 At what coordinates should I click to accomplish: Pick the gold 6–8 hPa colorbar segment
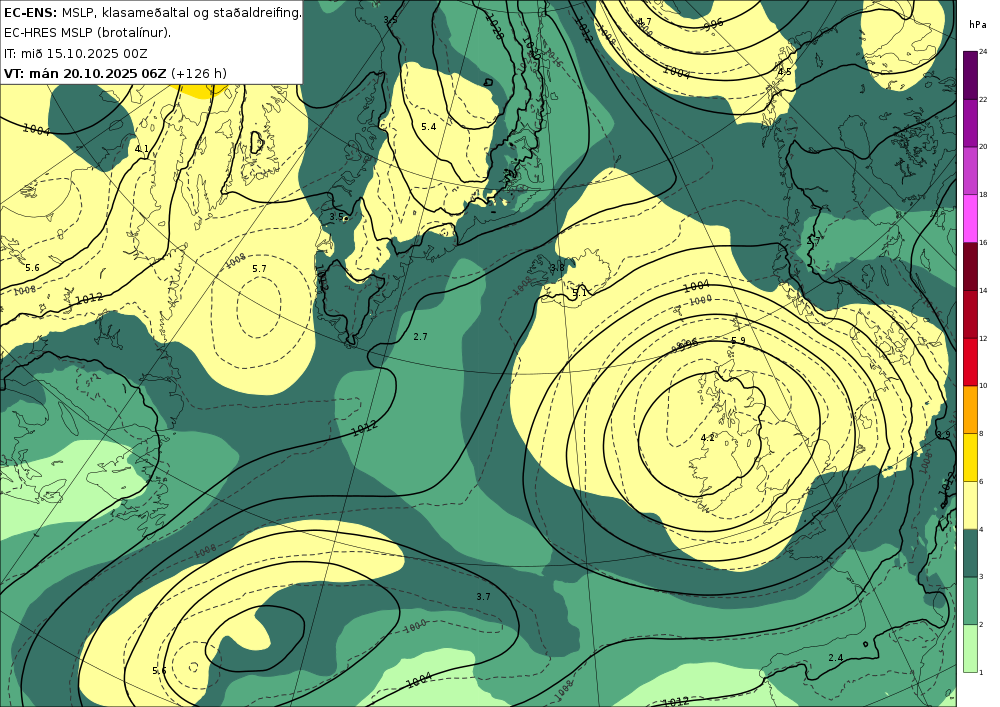coord(970,457)
